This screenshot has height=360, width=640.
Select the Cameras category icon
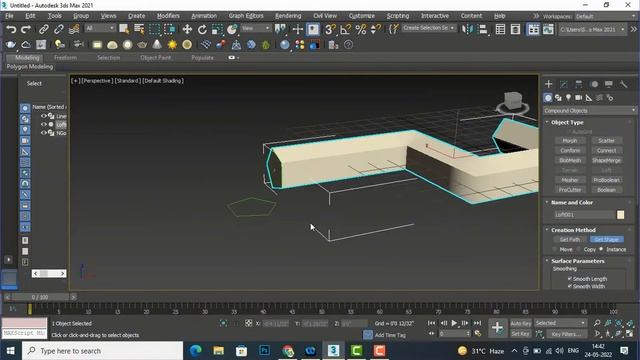click(578, 98)
